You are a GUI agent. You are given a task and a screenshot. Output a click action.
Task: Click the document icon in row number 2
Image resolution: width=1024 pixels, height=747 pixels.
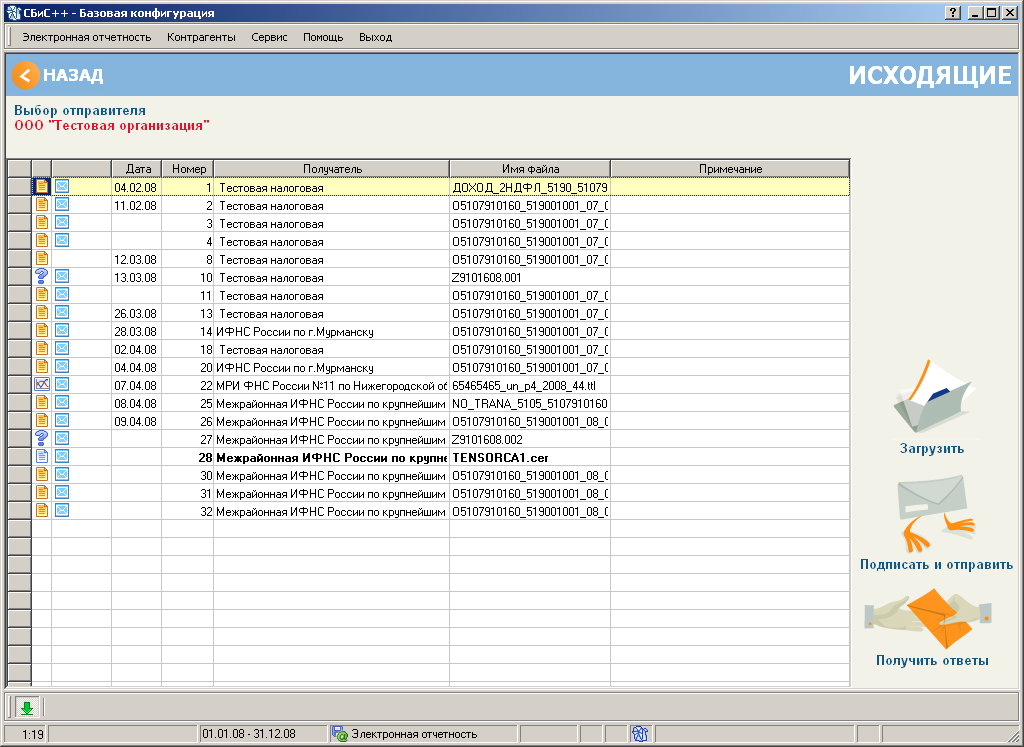[42, 205]
